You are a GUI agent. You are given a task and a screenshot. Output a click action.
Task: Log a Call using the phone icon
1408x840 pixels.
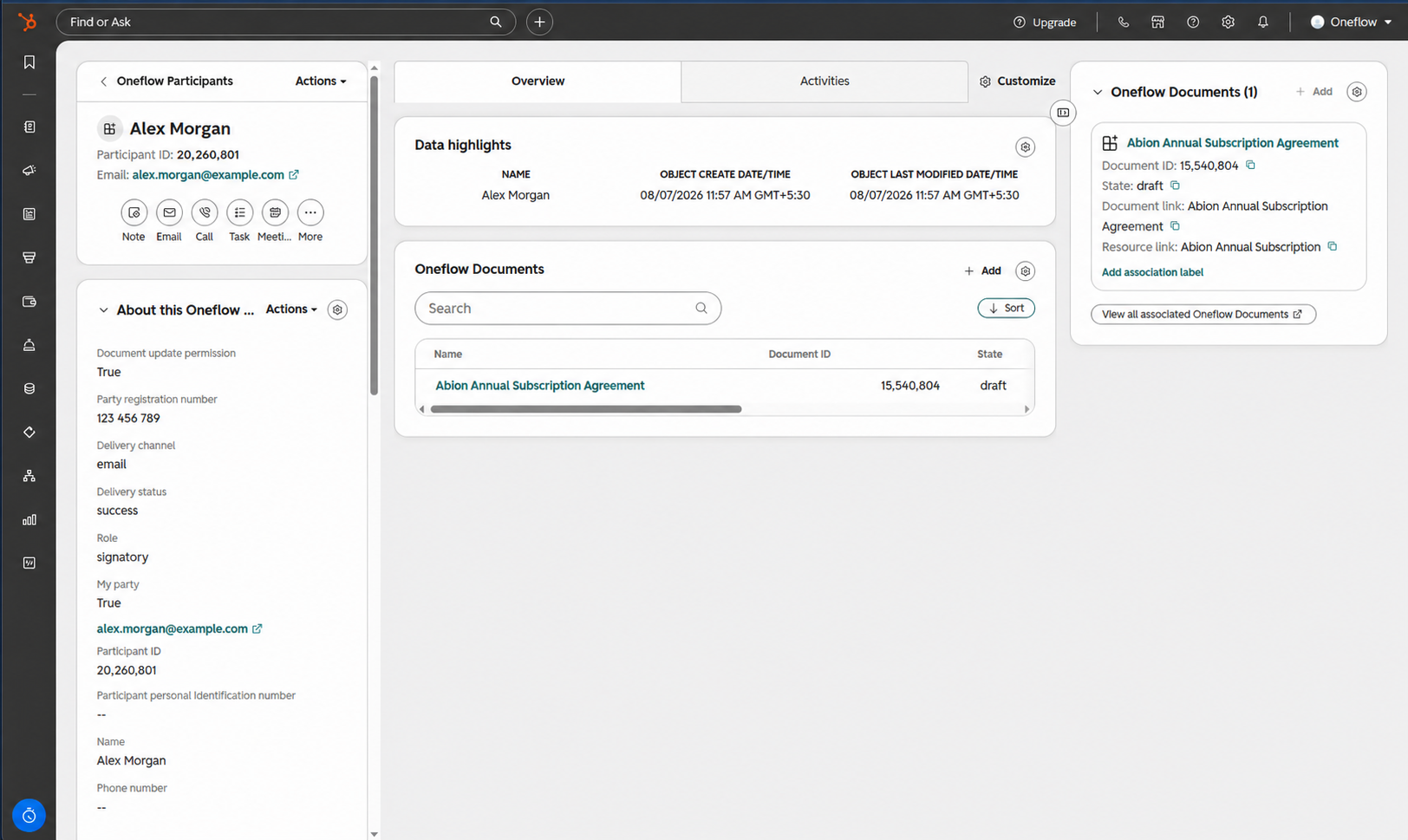[205, 212]
